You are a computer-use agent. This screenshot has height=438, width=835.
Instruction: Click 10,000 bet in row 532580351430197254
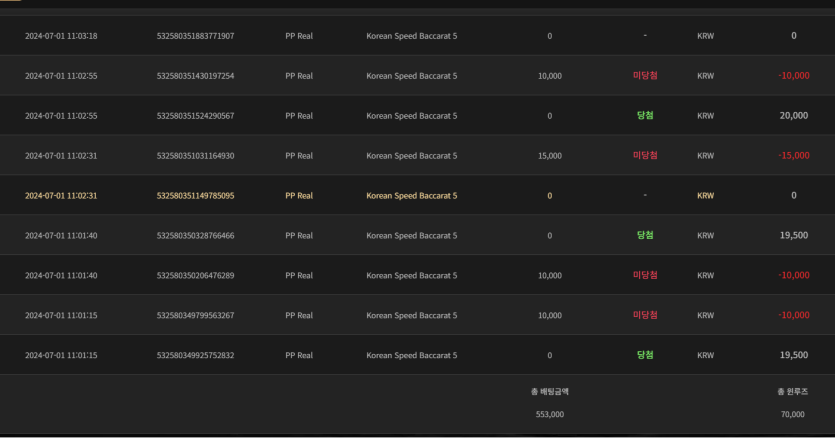tap(550, 76)
